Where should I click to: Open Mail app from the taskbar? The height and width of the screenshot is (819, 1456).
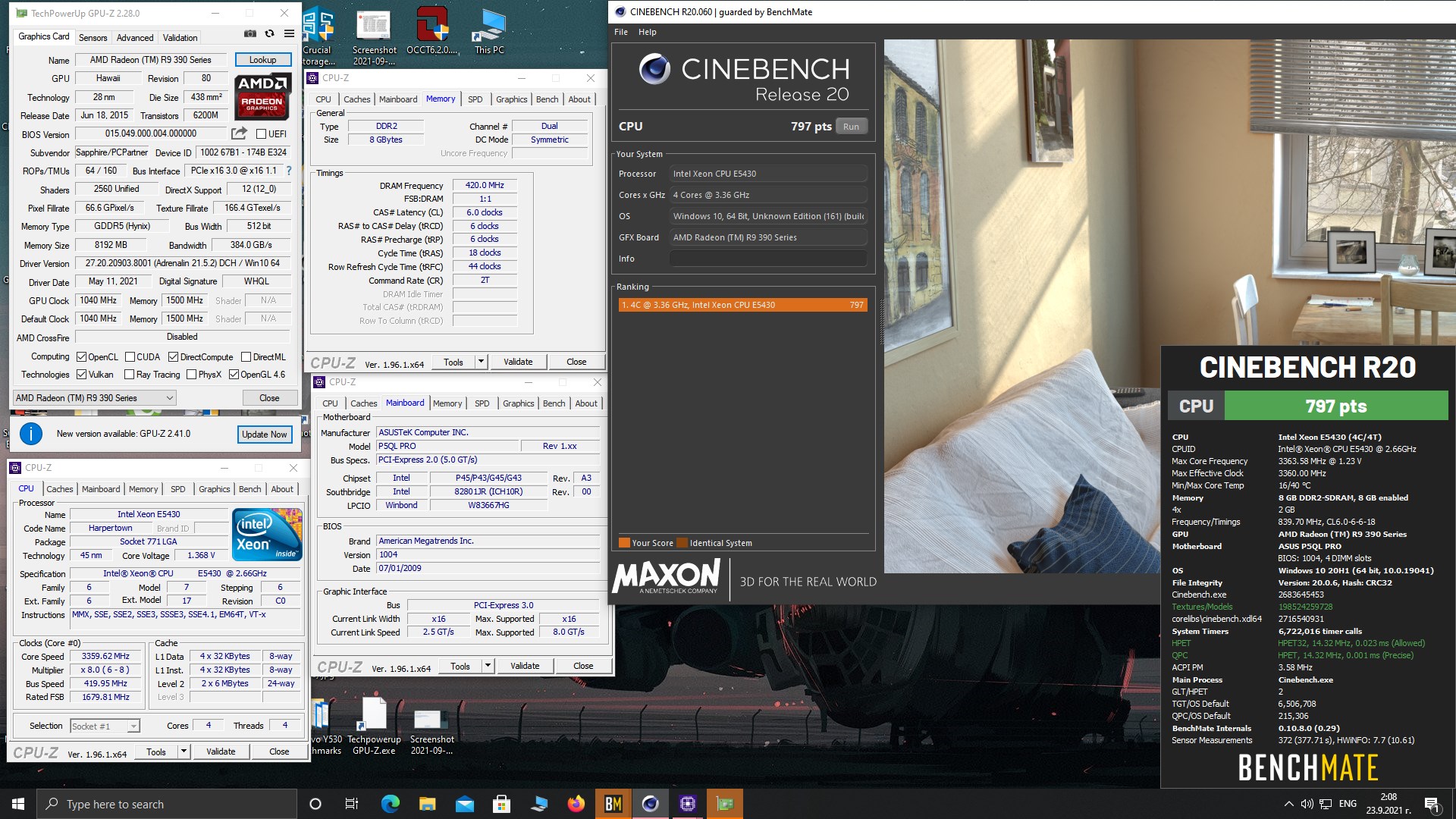pyautogui.click(x=464, y=804)
